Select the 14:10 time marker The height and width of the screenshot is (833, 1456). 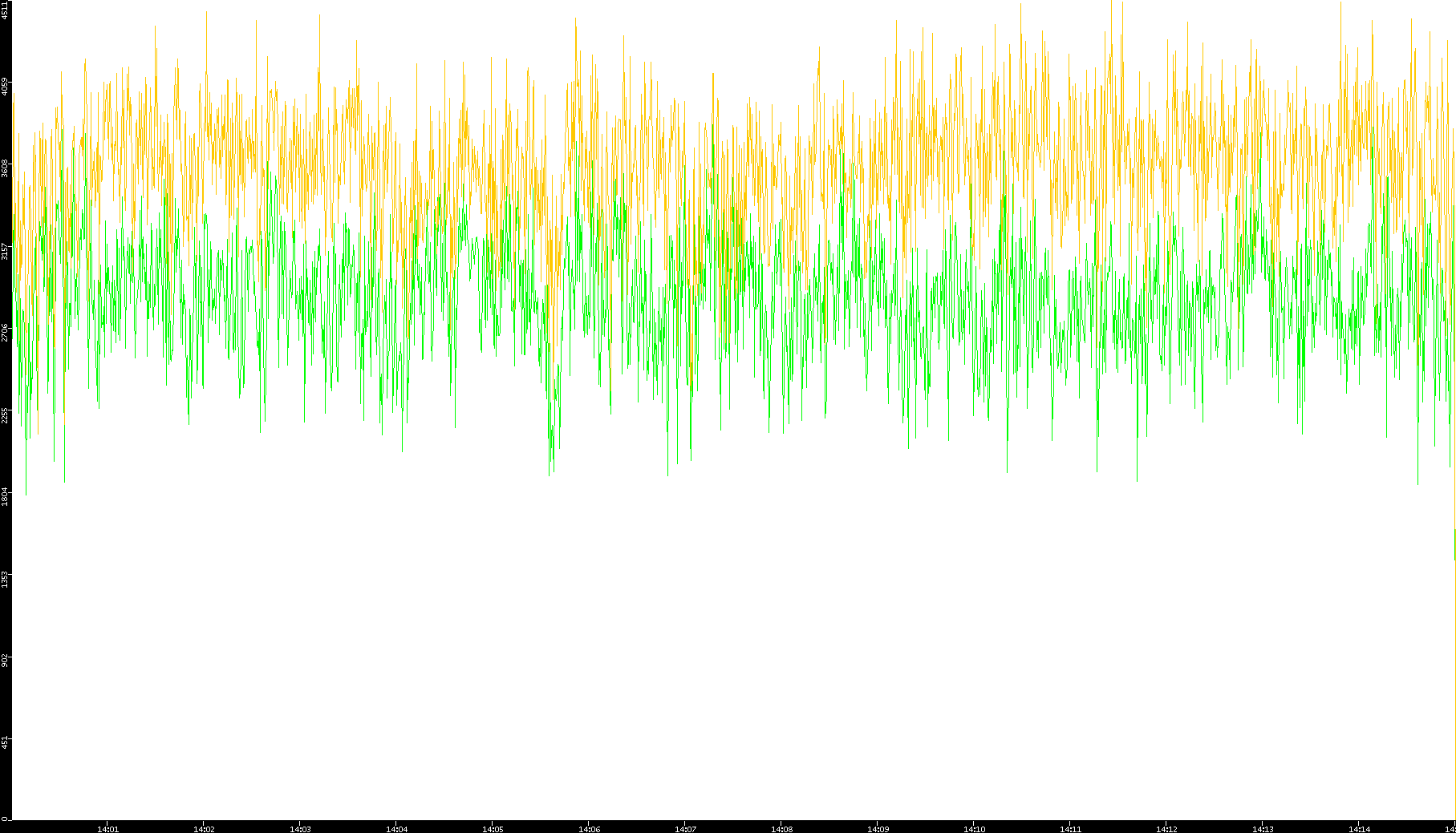(974, 828)
